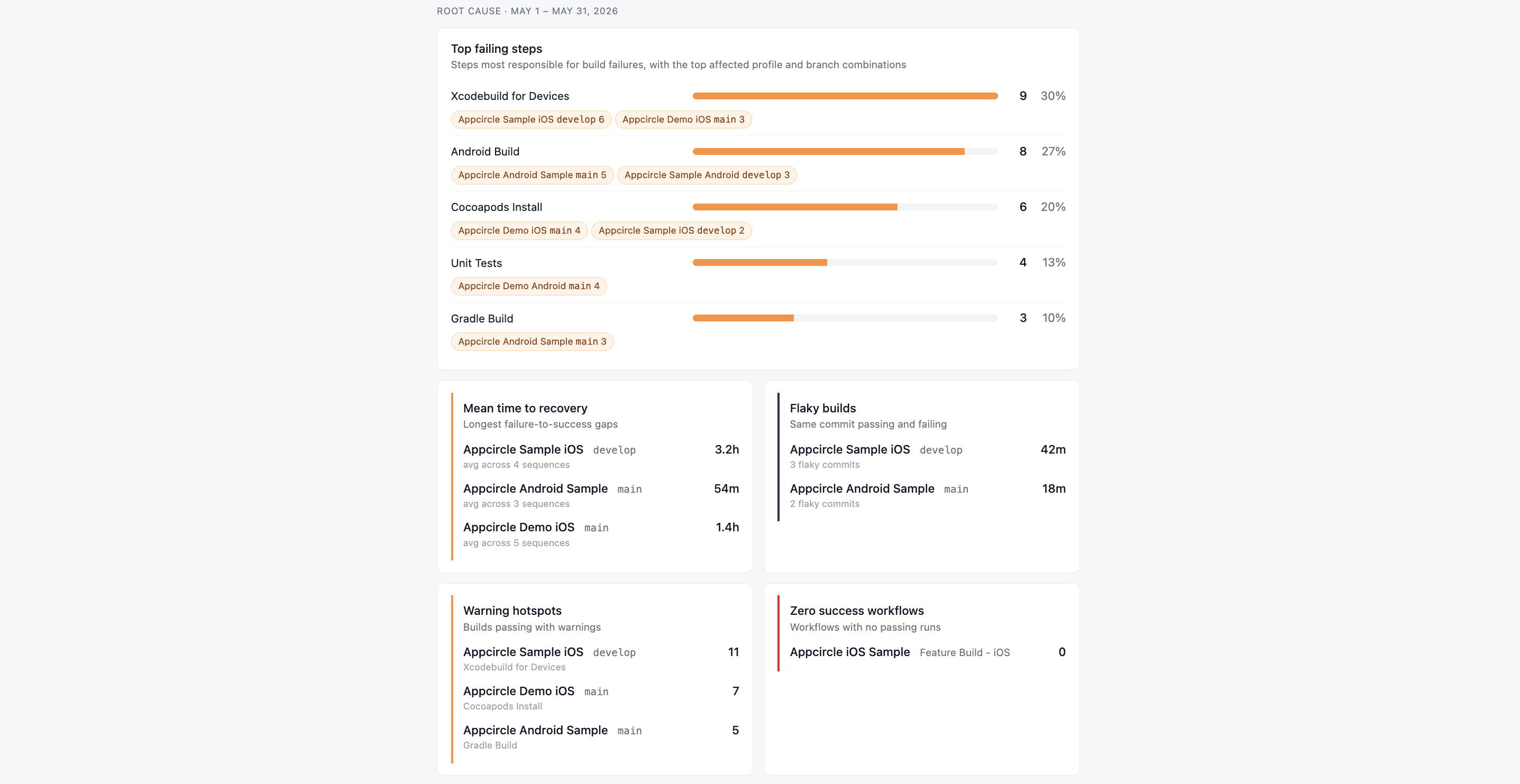The image size is (1520, 784).
Task: Select the Appcircle Demo iOS main 4 tag
Action: pyautogui.click(x=519, y=230)
